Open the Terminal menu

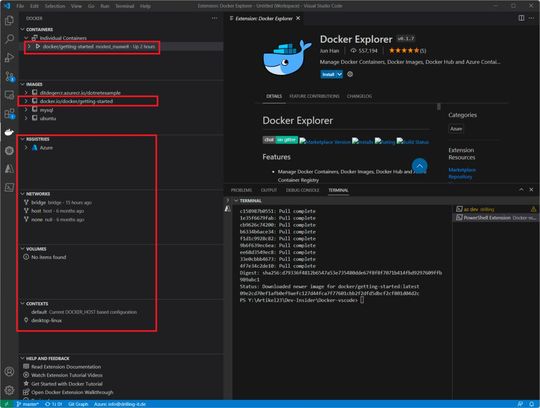(124, 6)
